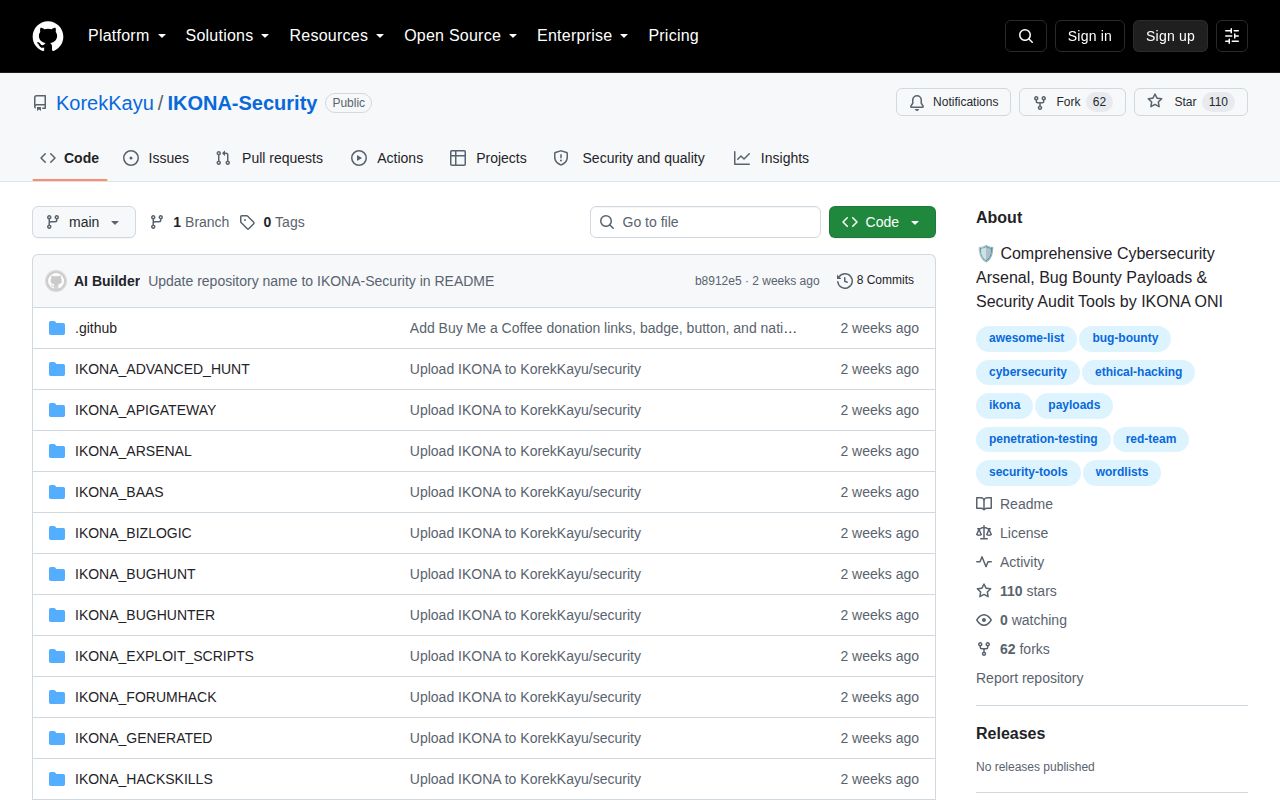Expand the Open Source menu
This screenshot has height=800, width=1280.
tap(460, 36)
